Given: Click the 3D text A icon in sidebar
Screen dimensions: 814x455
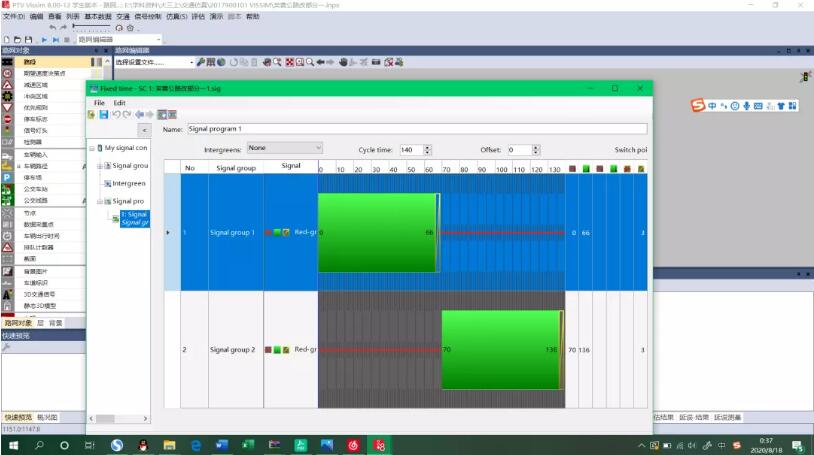Looking at the screenshot, I should [x=7, y=295].
